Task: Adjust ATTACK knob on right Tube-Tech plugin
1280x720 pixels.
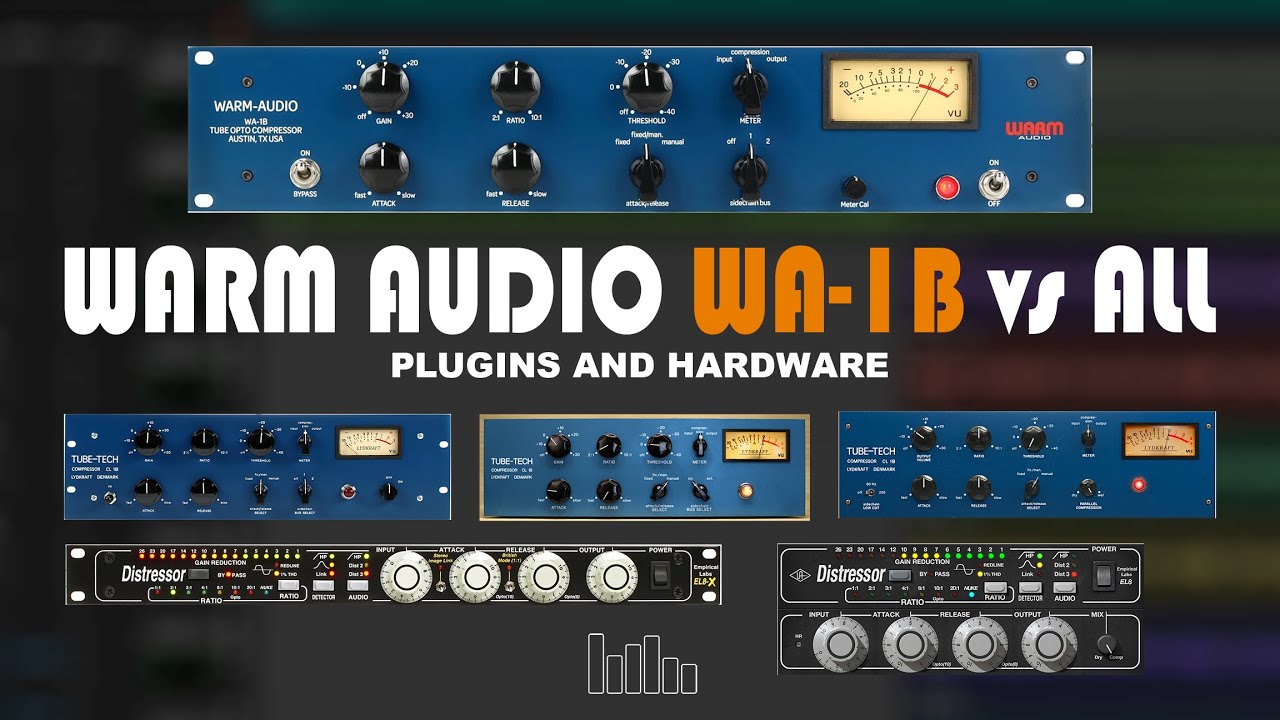Action: click(925, 487)
